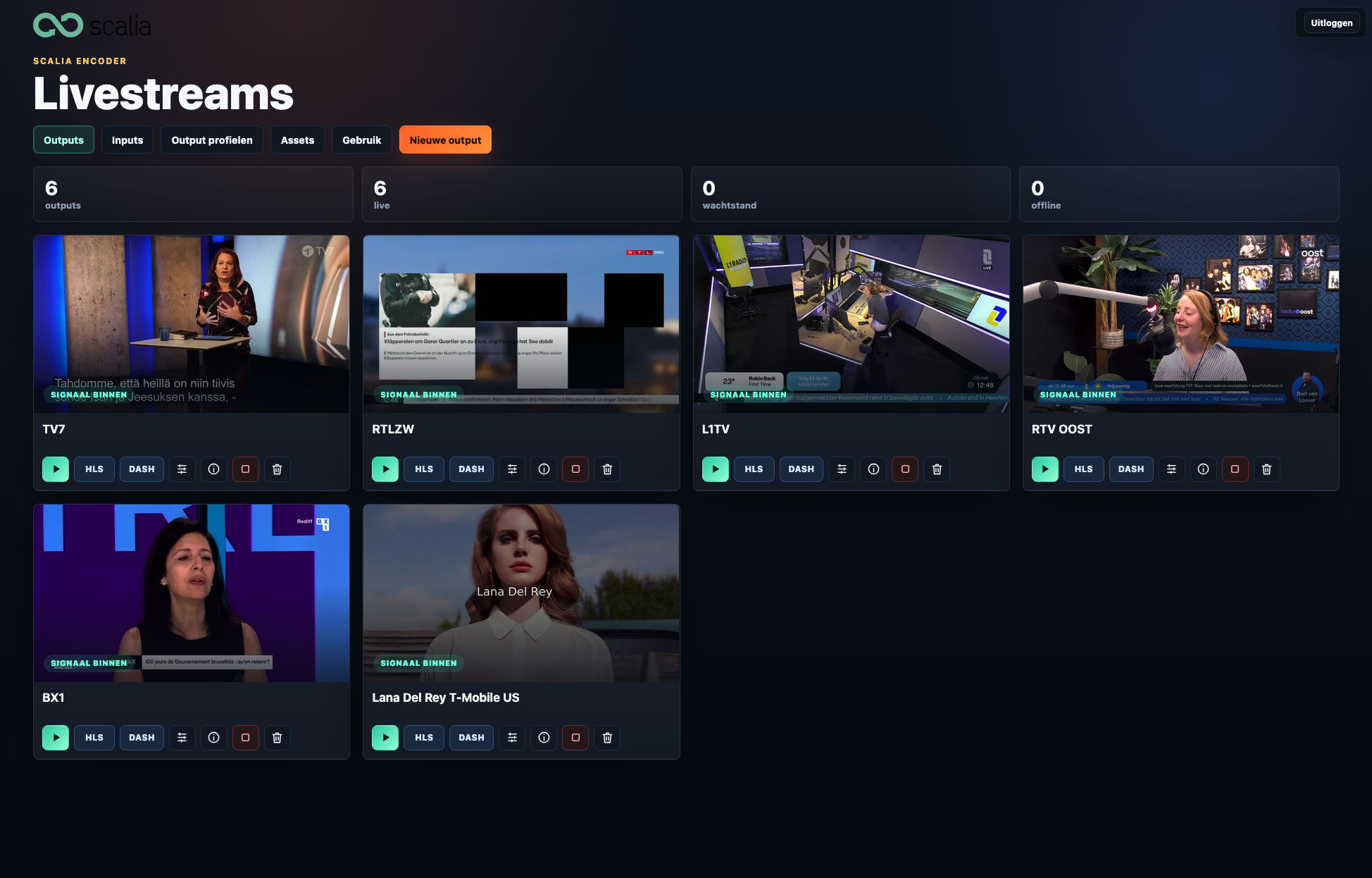Stop the RTLZW output
Viewport: 1372px width, 878px height.
pyautogui.click(x=575, y=469)
